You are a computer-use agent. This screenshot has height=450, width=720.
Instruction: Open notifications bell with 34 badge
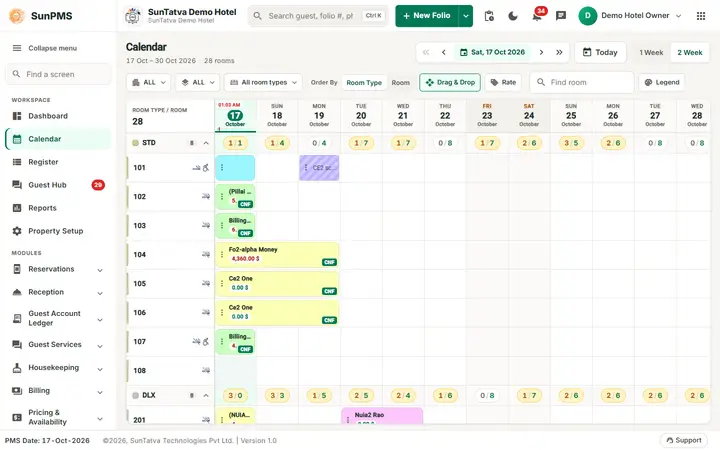[537, 16]
